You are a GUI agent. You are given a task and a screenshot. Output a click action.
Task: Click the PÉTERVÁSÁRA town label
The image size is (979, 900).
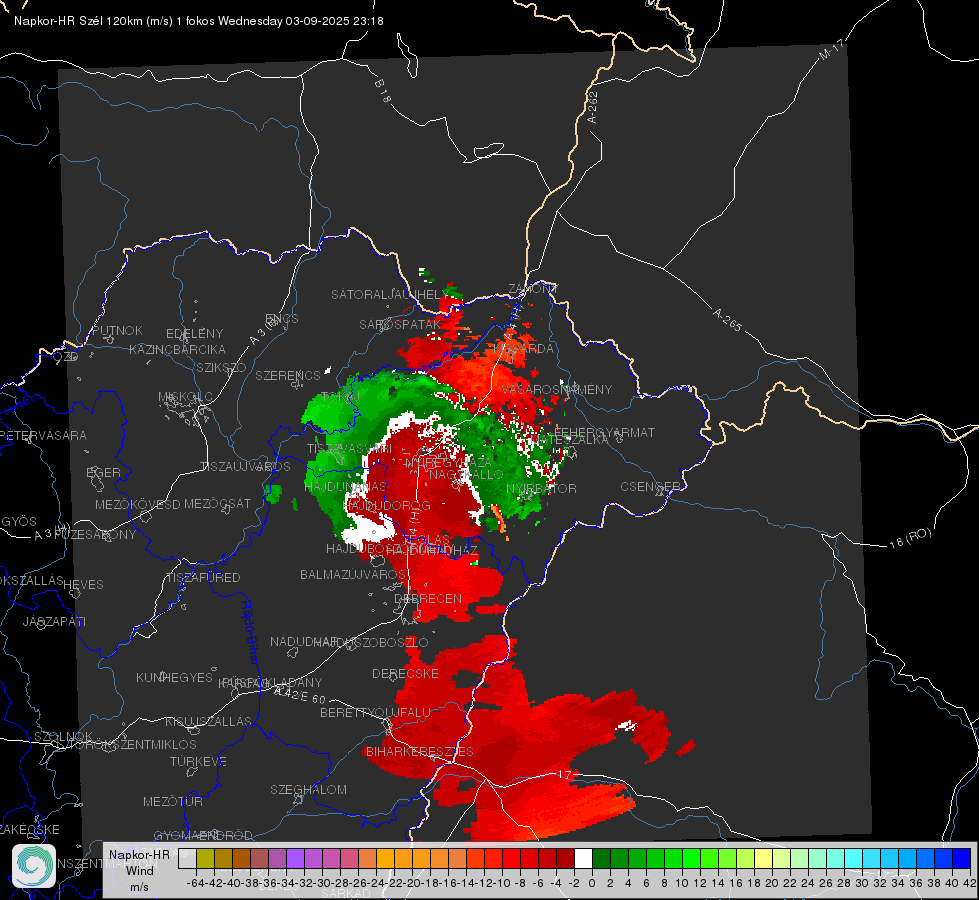[45, 435]
